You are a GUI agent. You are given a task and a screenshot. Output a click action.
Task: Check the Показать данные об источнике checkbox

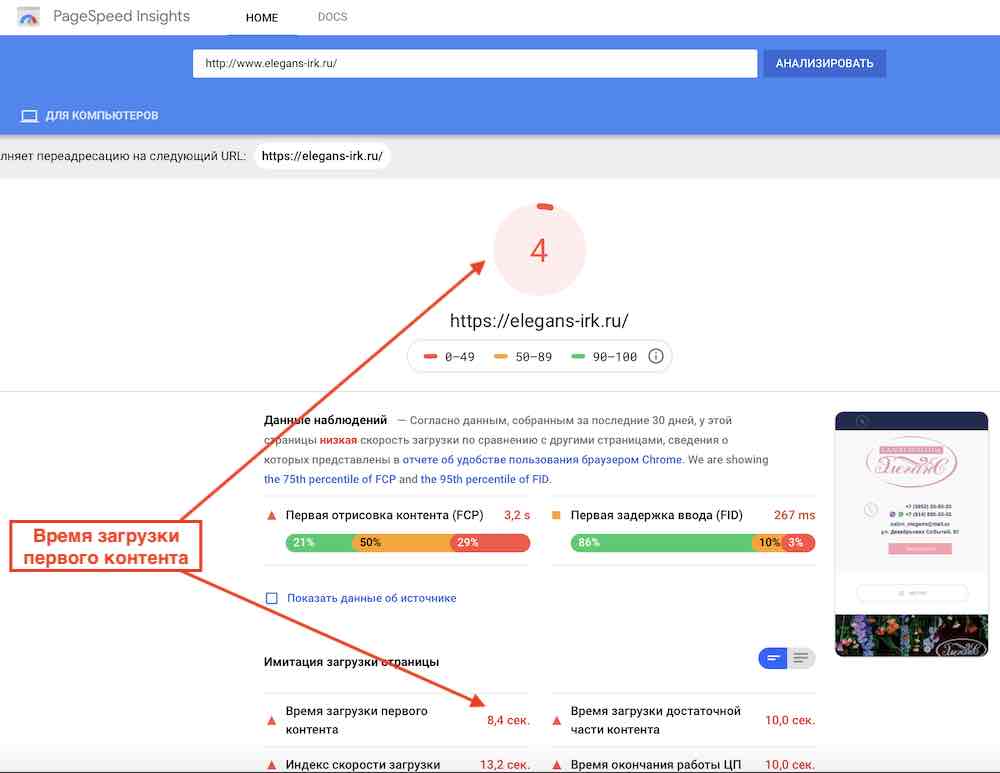pos(272,598)
